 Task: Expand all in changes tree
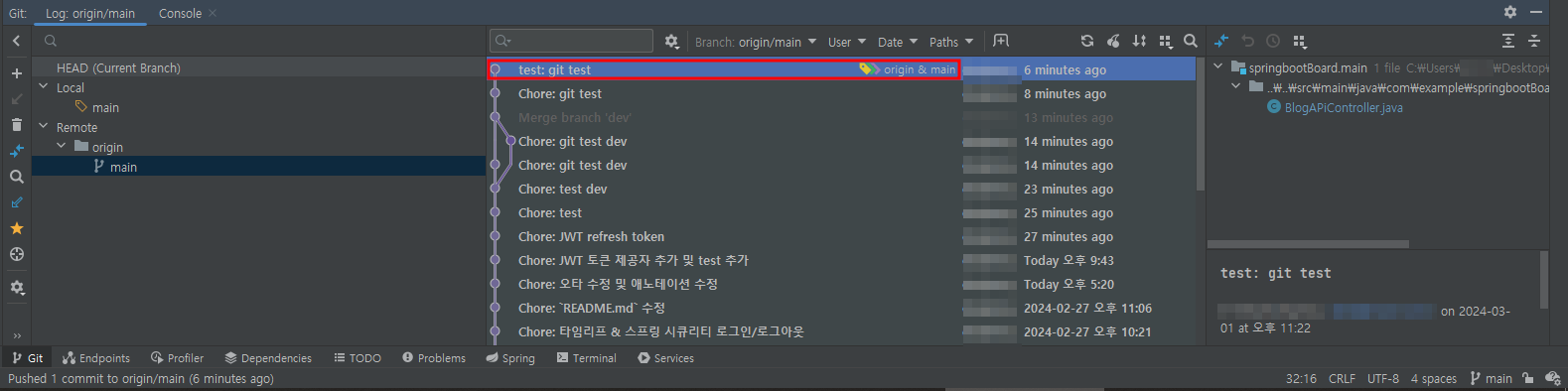tap(1508, 41)
